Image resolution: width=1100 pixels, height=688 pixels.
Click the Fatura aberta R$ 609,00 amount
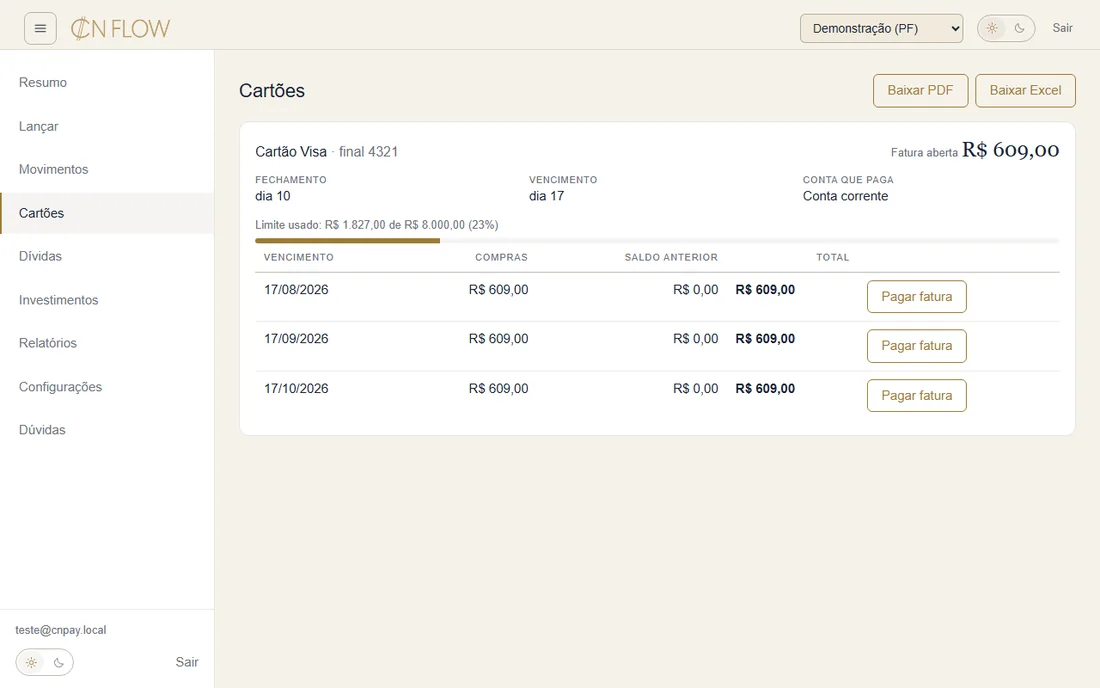pyautogui.click(x=1010, y=150)
